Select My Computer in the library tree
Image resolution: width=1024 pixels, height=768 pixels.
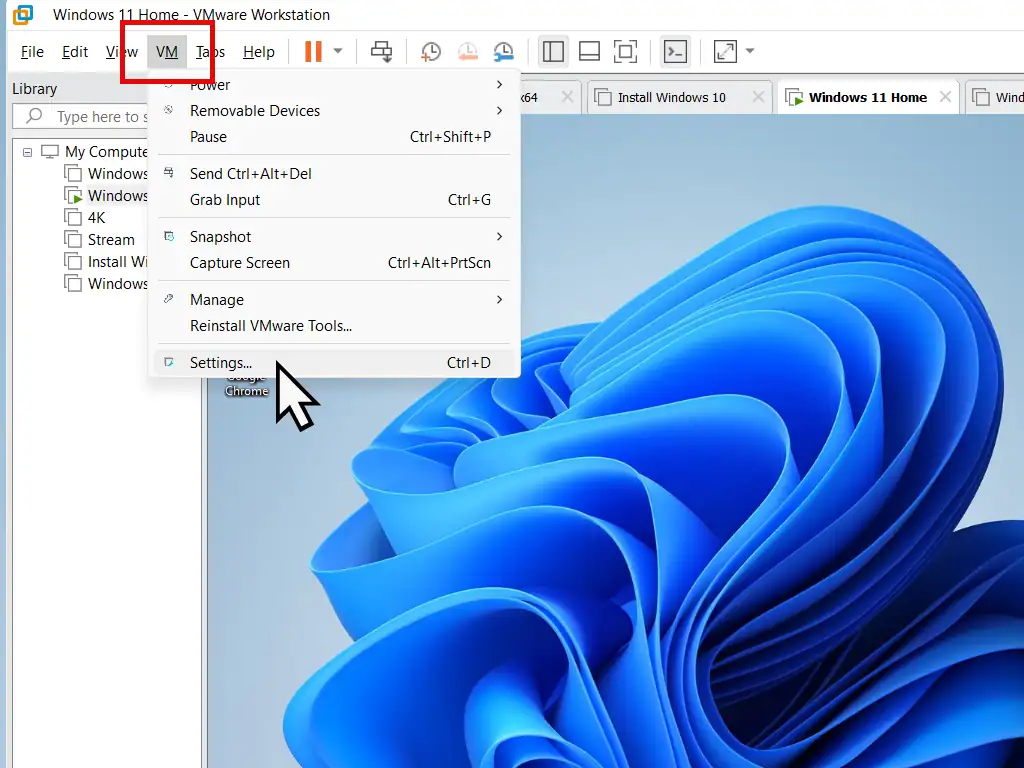click(106, 152)
